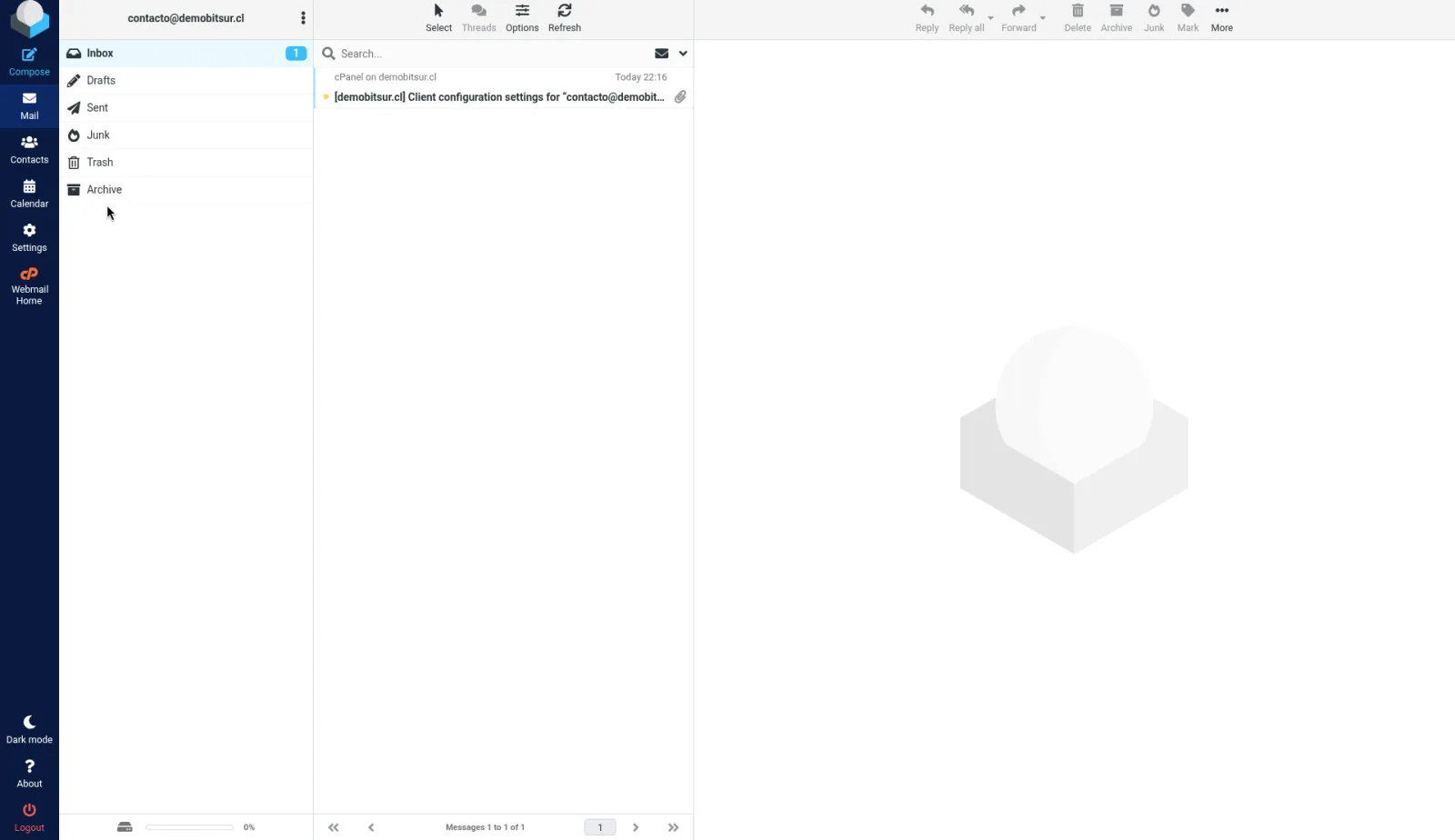This screenshot has width=1455, height=840.
Task: Toggle unread messages filter envelope icon
Action: click(662, 54)
